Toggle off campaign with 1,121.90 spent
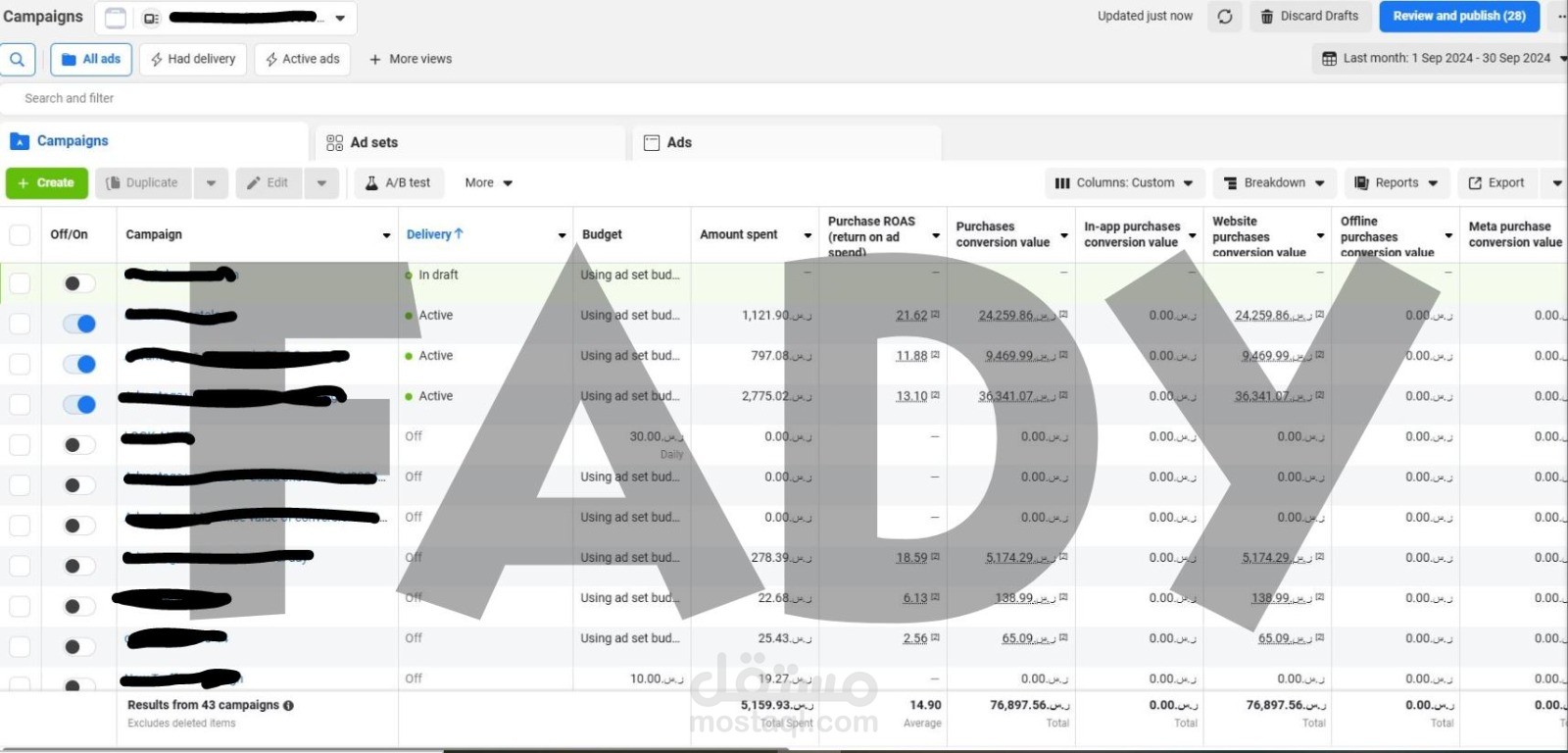This screenshot has height=753, width=1568. click(x=79, y=324)
